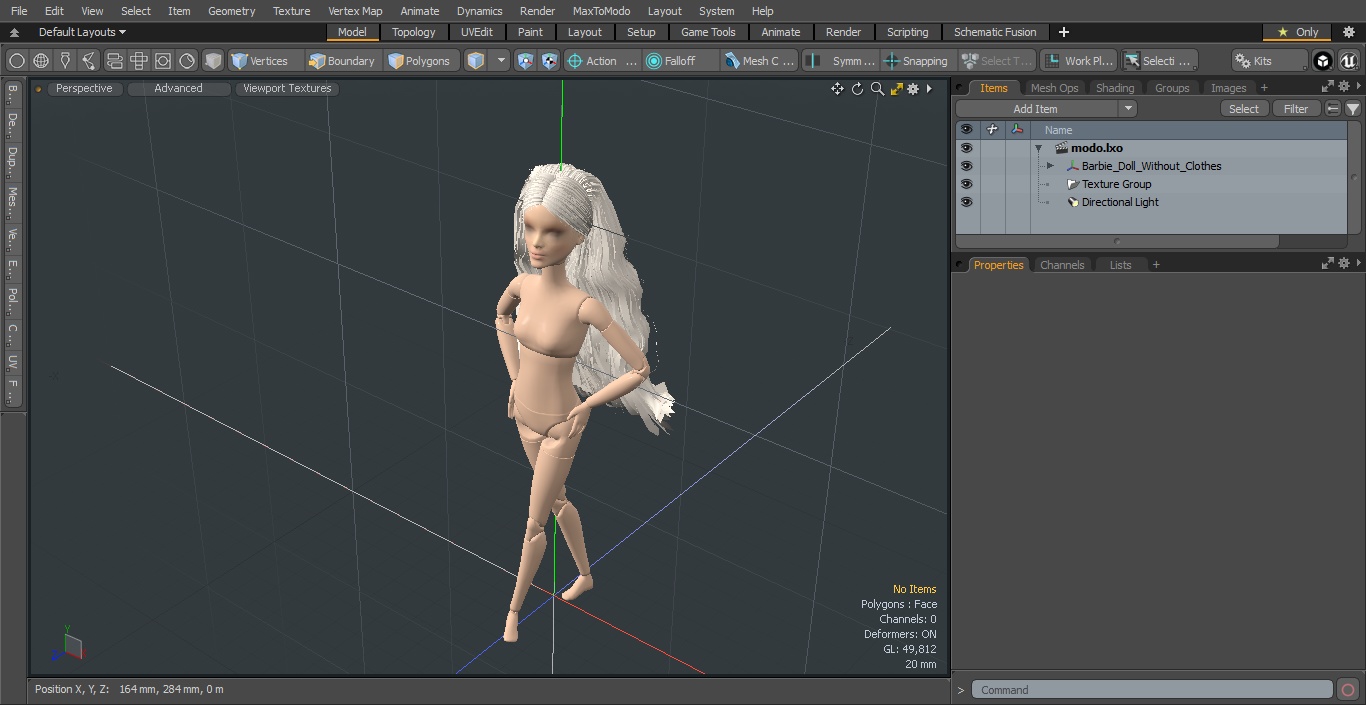This screenshot has width=1366, height=705.
Task: Click the Command input field
Action: (x=1152, y=690)
